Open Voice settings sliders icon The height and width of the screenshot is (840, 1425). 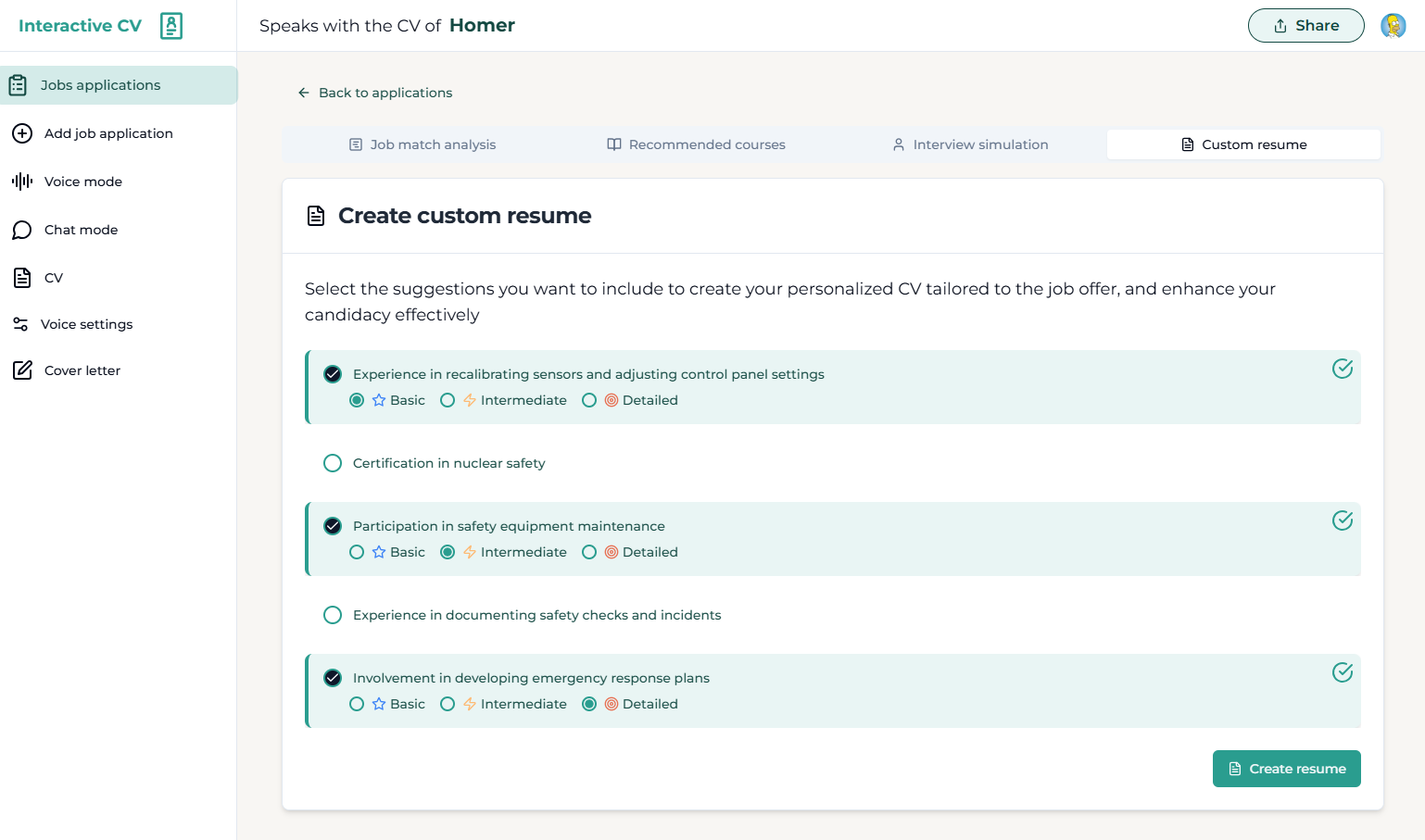click(20, 324)
